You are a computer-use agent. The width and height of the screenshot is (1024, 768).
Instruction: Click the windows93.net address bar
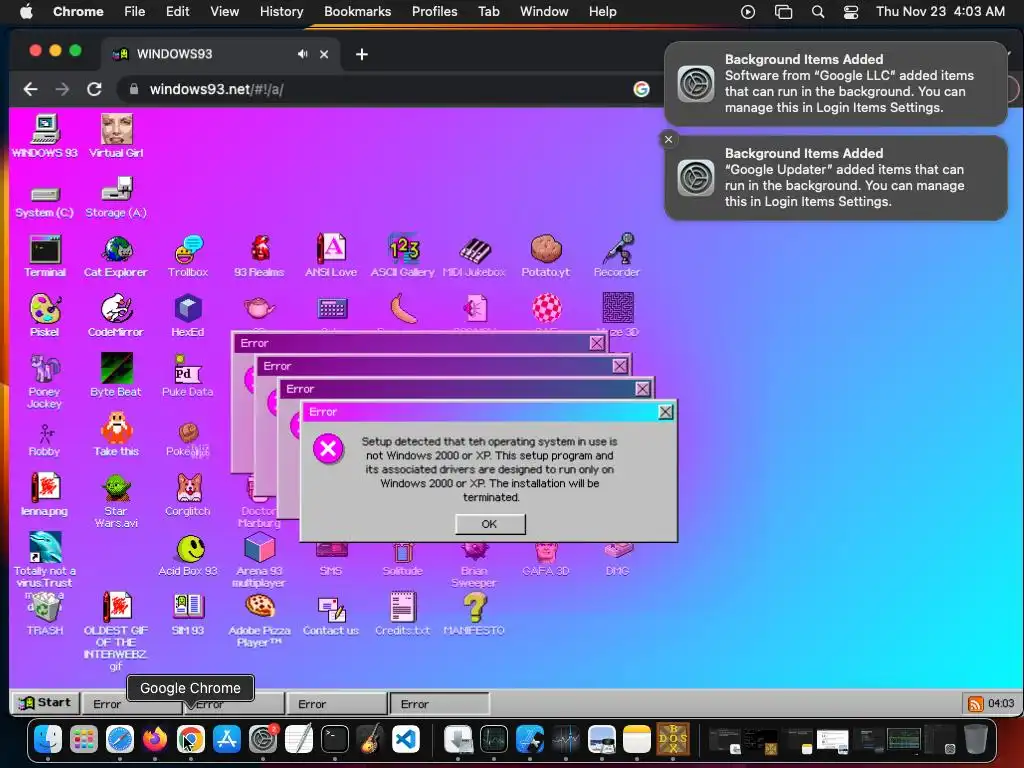tap(385, 89)
